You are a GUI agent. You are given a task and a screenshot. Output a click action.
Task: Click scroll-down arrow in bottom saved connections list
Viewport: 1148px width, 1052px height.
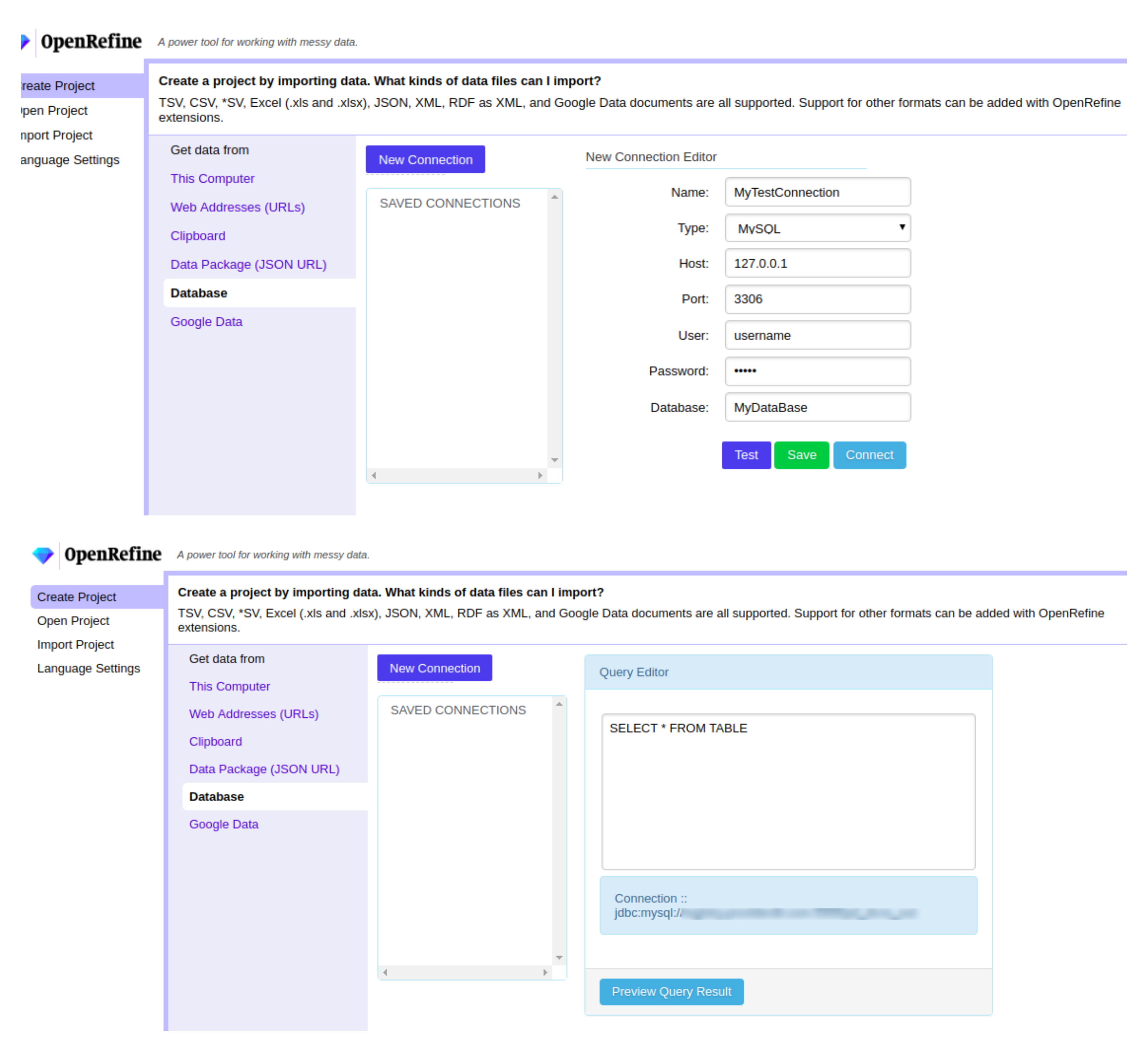click(x=559, y=957)
